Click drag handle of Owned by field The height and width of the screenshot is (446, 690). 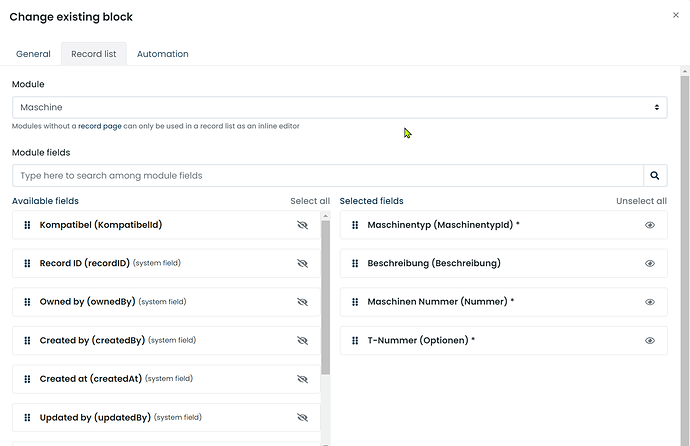click(27, 302)
